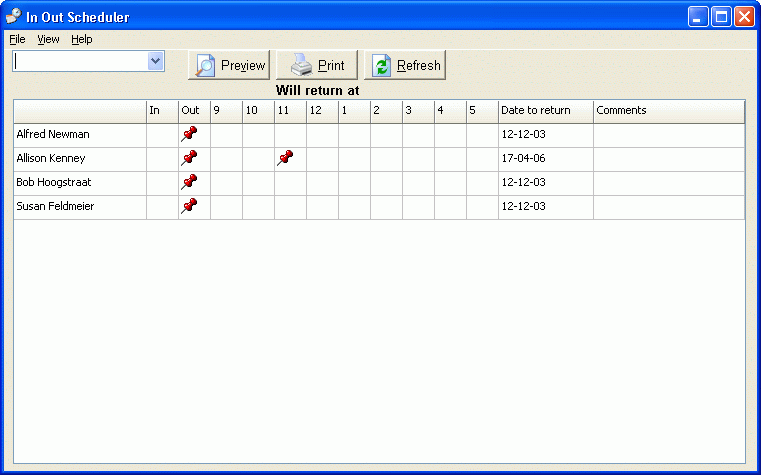
Task: Click Susan Feldmeier's return date 12-12-03
Action: coord(524,206)
